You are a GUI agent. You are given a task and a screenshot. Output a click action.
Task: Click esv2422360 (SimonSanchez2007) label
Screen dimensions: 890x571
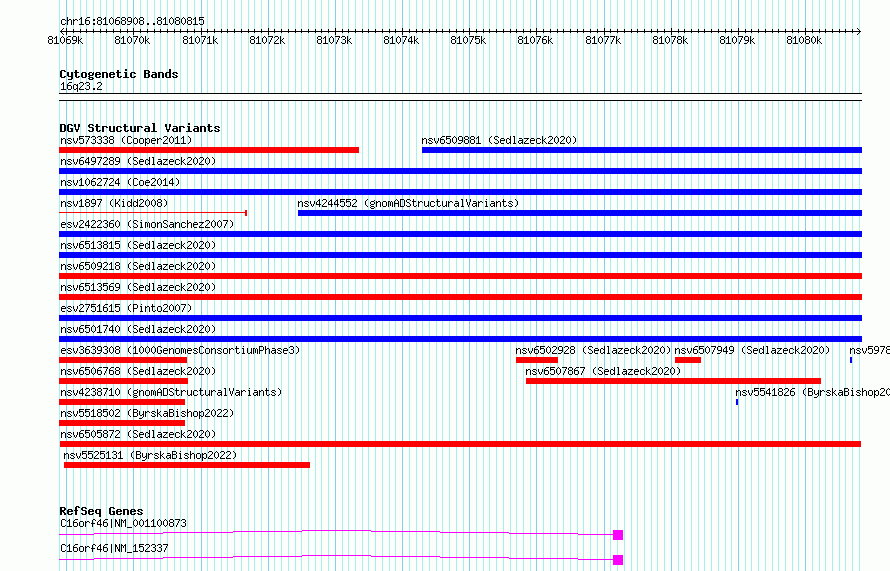point(147,224)
